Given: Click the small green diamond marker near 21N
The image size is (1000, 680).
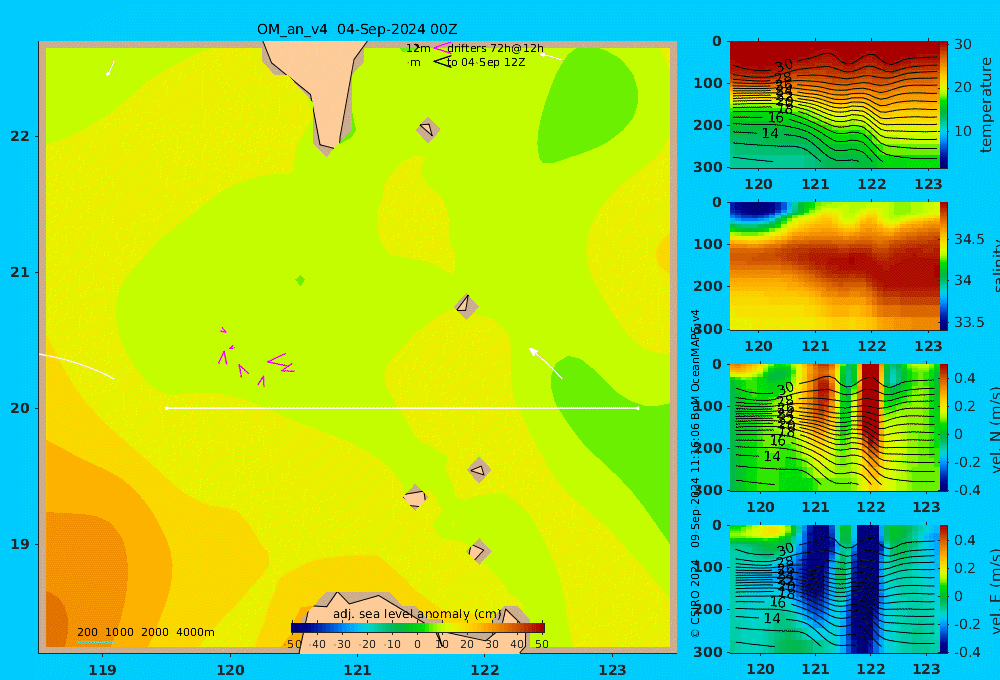Looking at the screenshot, I should tap(300, 280).
